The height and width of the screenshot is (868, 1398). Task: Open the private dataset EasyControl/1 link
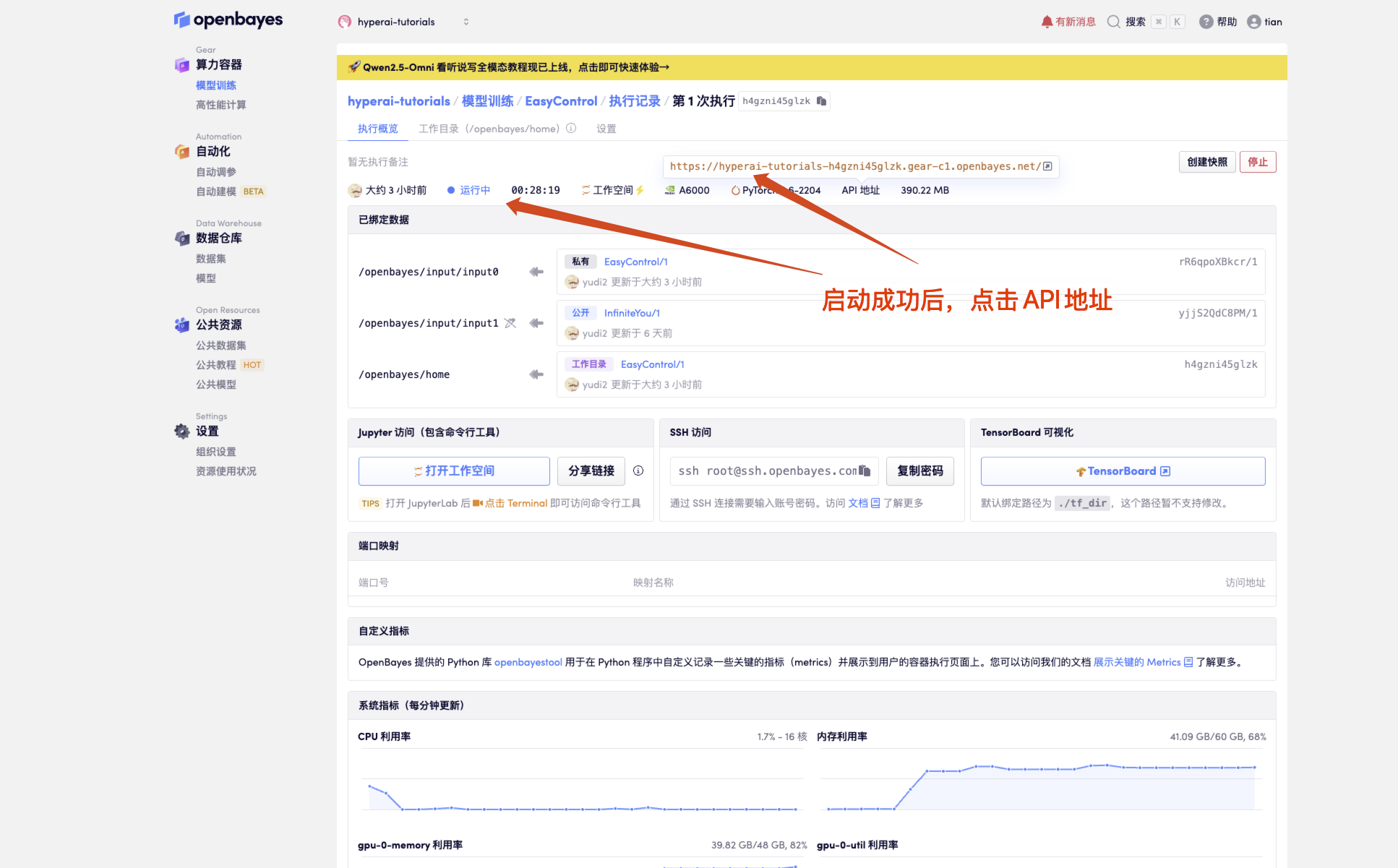click(x=635, y=262)
